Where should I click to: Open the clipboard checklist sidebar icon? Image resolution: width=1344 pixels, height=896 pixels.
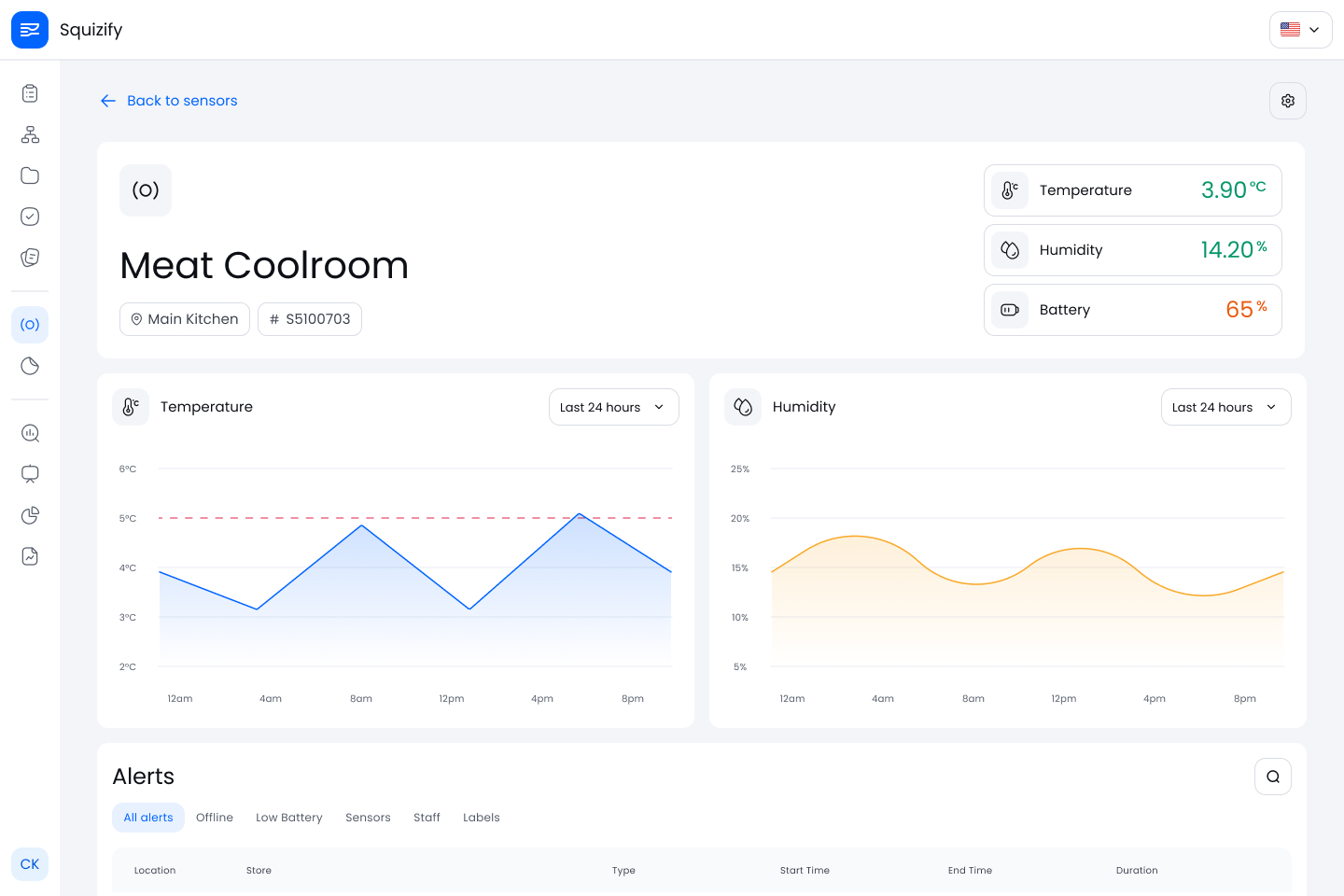point(30,93)
